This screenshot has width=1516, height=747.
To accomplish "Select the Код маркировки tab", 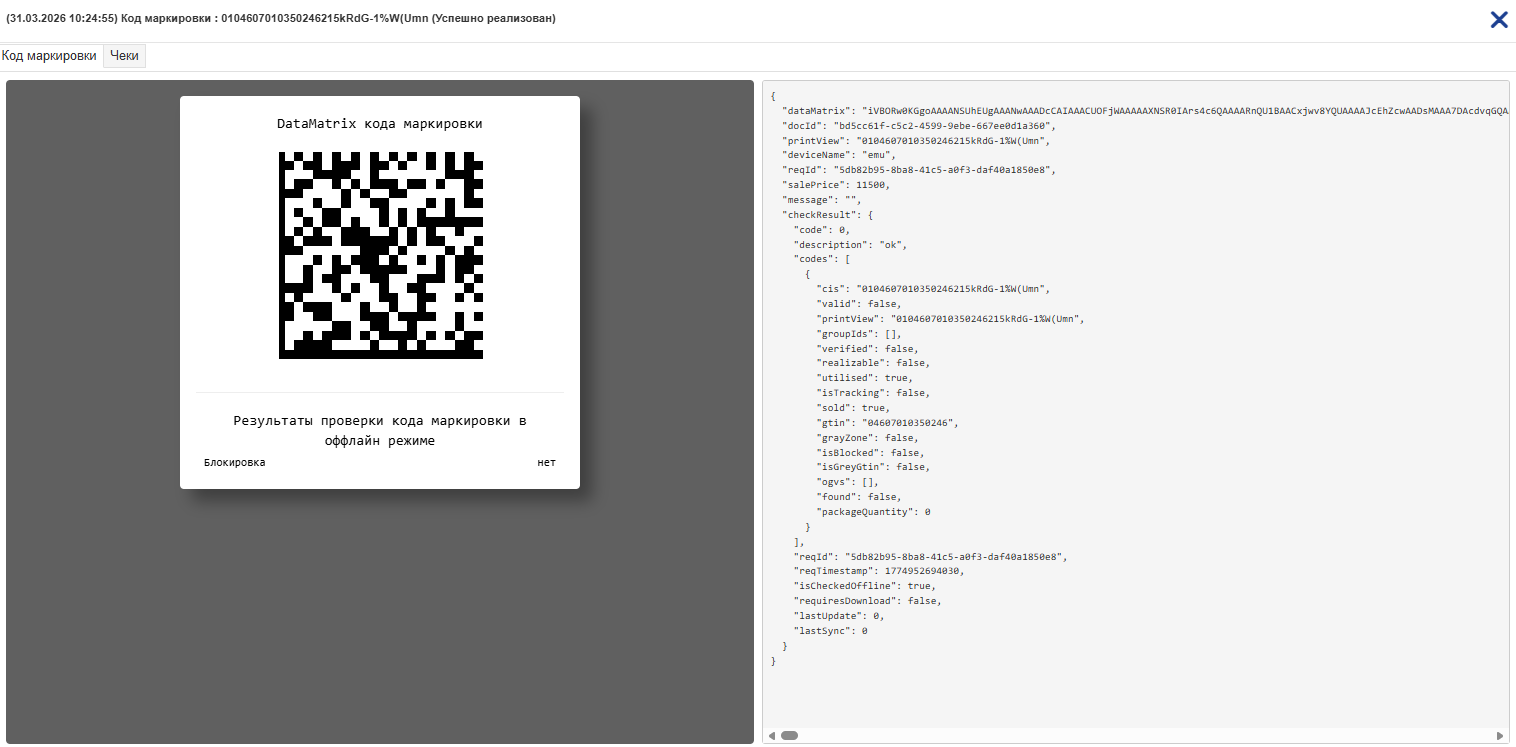I will click(x=49, y=56).
